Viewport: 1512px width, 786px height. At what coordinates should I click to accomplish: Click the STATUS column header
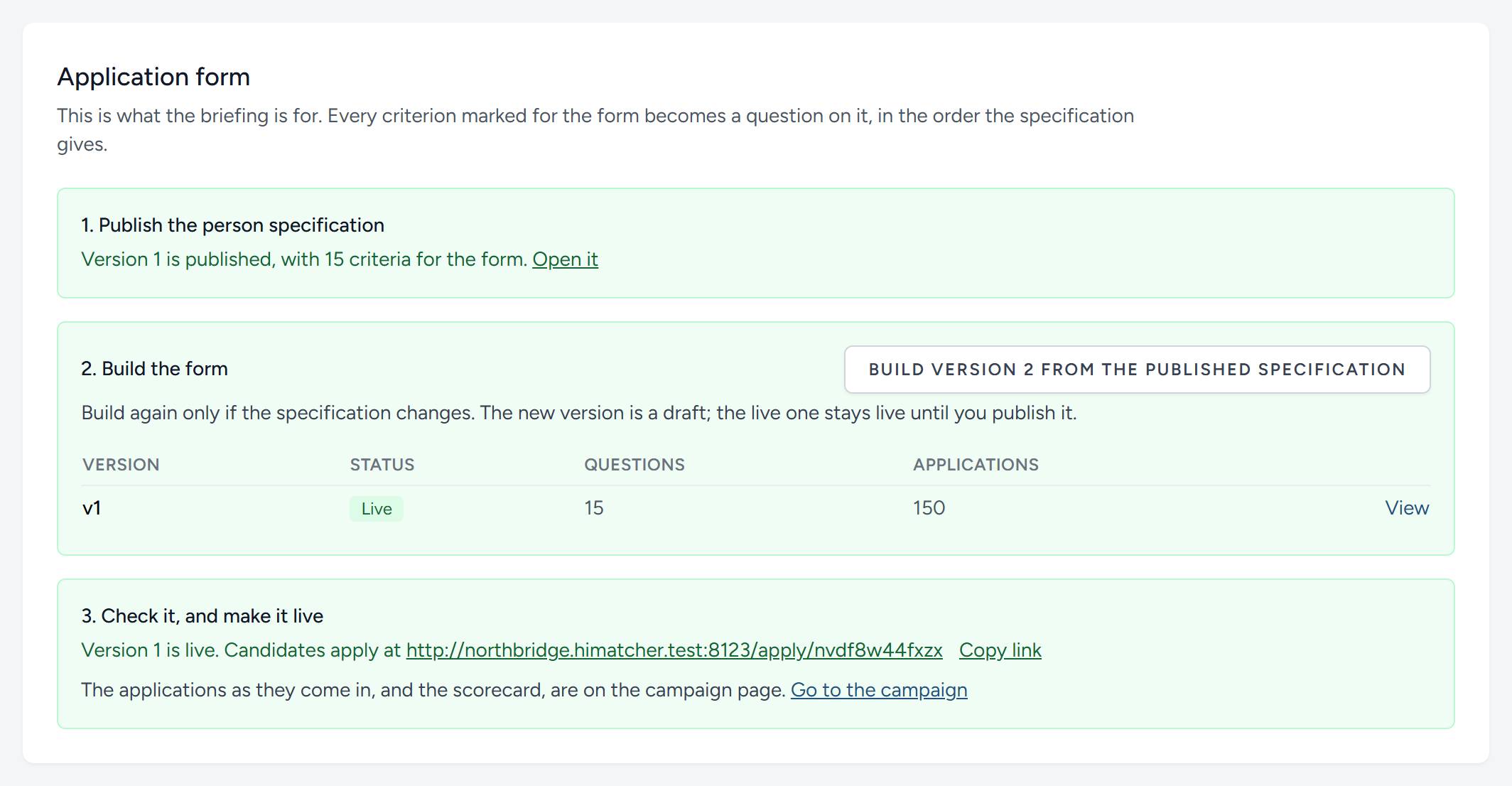[382, 465]
